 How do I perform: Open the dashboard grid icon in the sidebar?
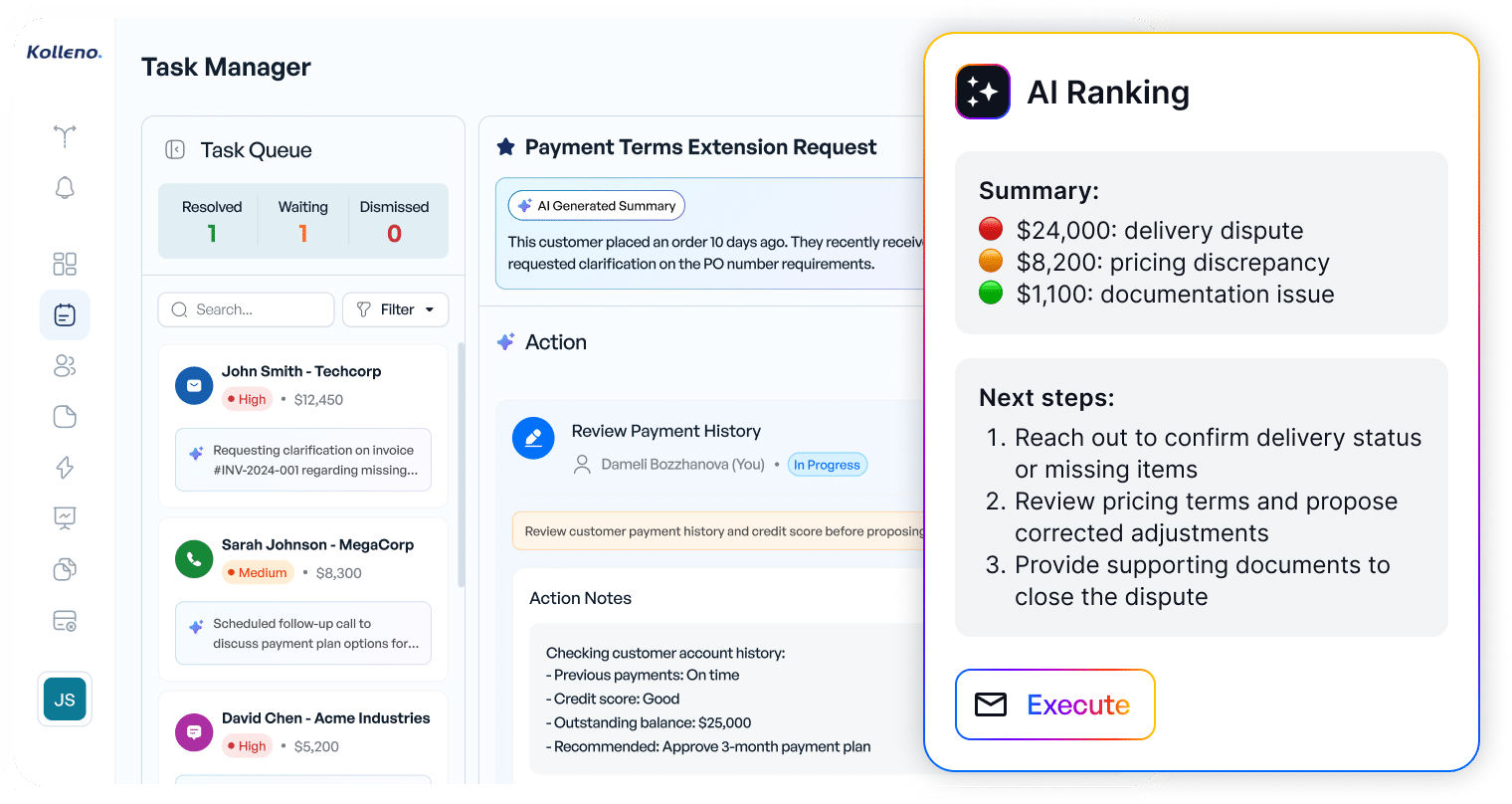(65, 264)
